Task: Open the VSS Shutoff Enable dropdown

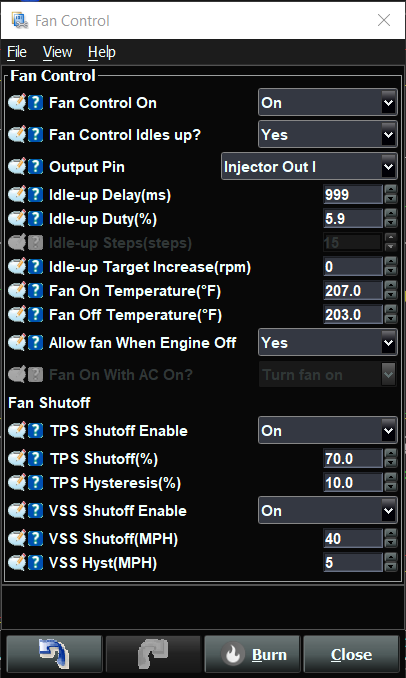Action: pyautogui.click(x=328, y=511)
